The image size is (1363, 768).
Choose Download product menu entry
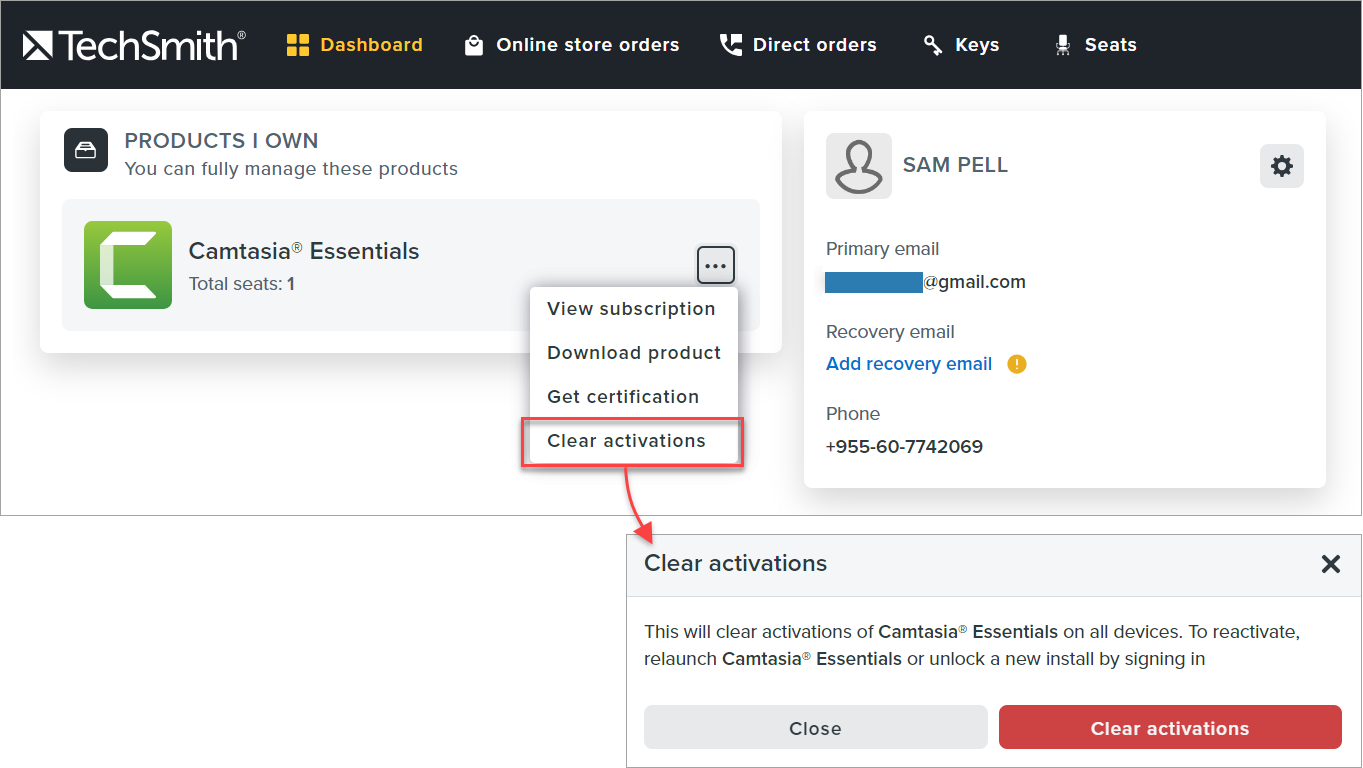click(x=634, y=353)
